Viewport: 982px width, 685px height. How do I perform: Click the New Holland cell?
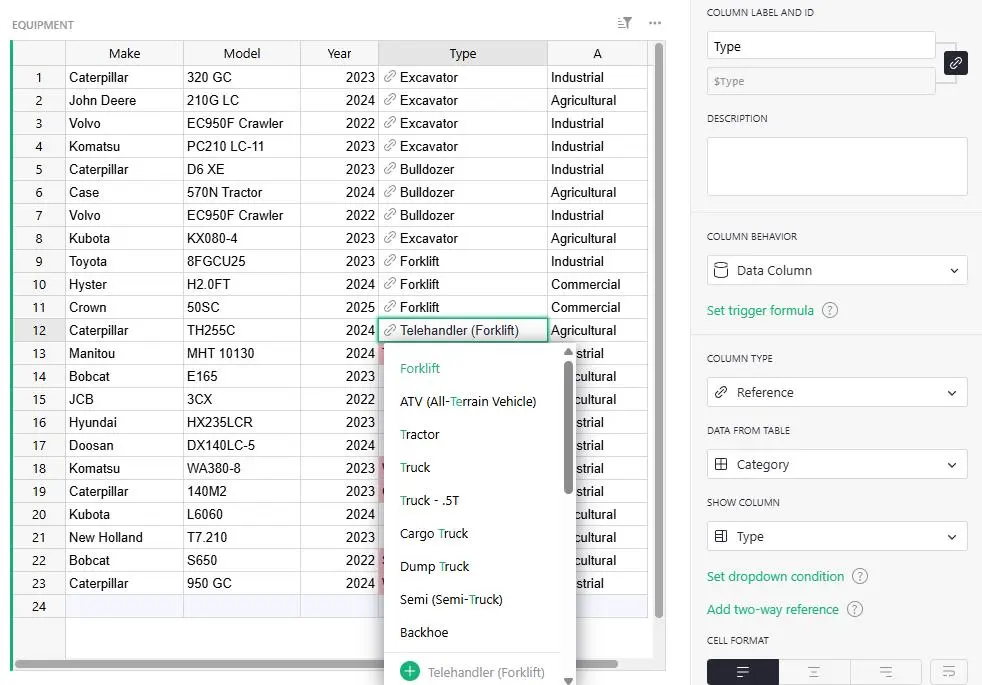tap(124, 537)
